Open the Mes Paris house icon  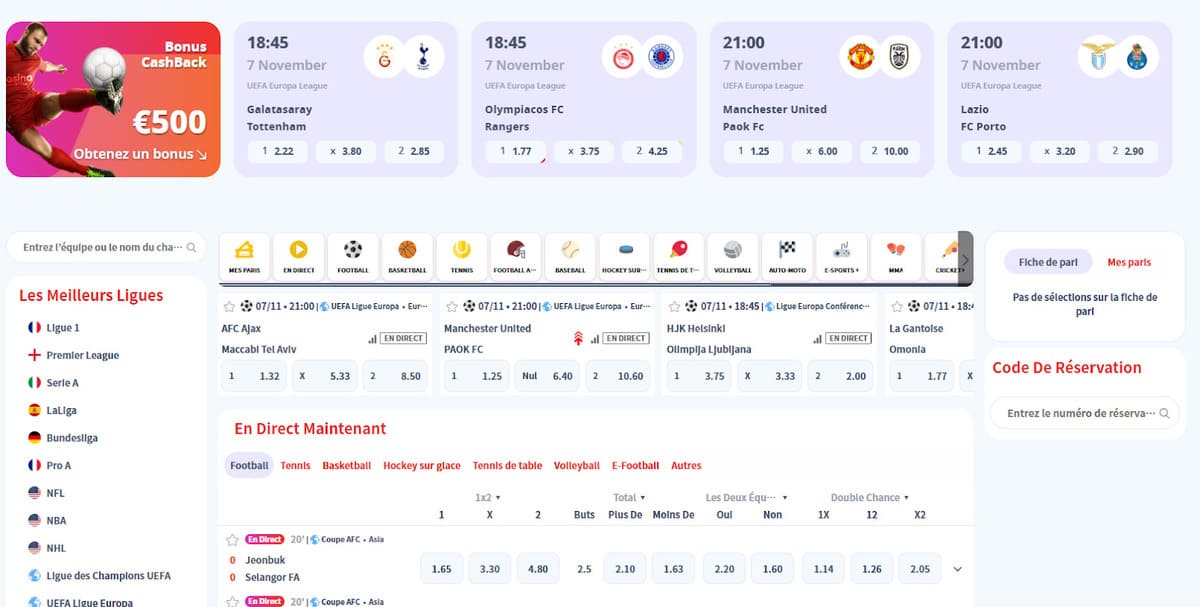pos(244,251)
